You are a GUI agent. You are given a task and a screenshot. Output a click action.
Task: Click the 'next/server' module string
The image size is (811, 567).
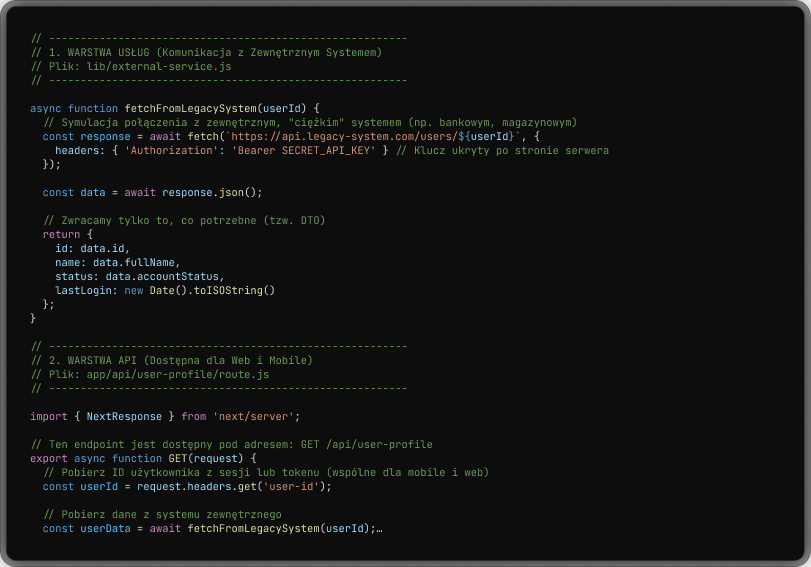[x=255, y=416]
